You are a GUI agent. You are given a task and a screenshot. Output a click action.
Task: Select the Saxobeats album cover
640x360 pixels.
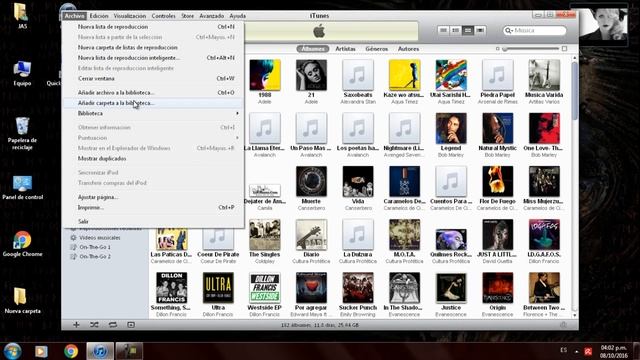pos(358,75)
